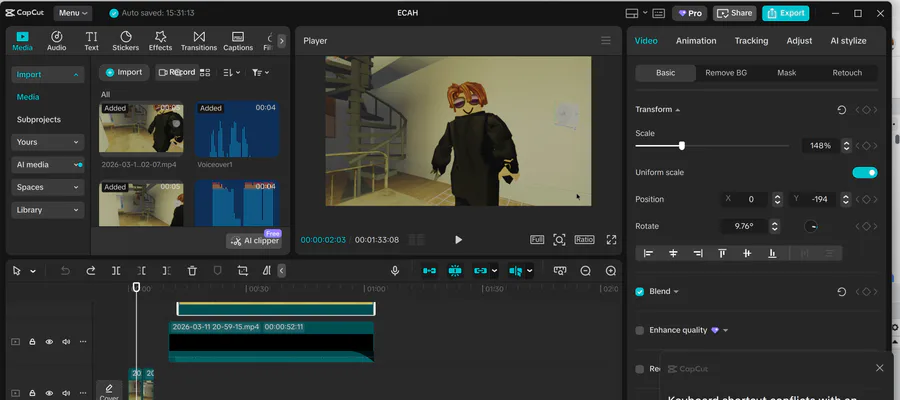The width and height of the screenshot is (900, 400).
Task: Click the crop/rotate clip icon in timeline toolbar
Action: click(243, 271)
